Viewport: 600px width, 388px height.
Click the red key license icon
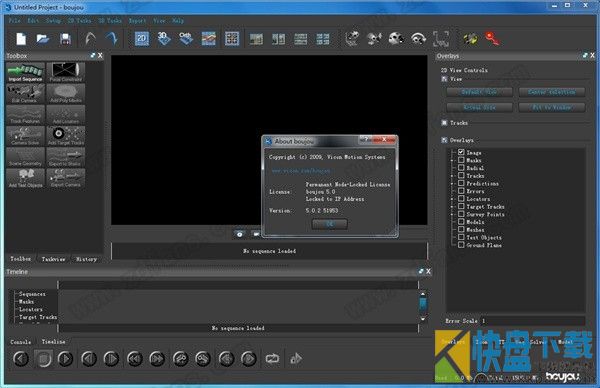tap(492, 39)
